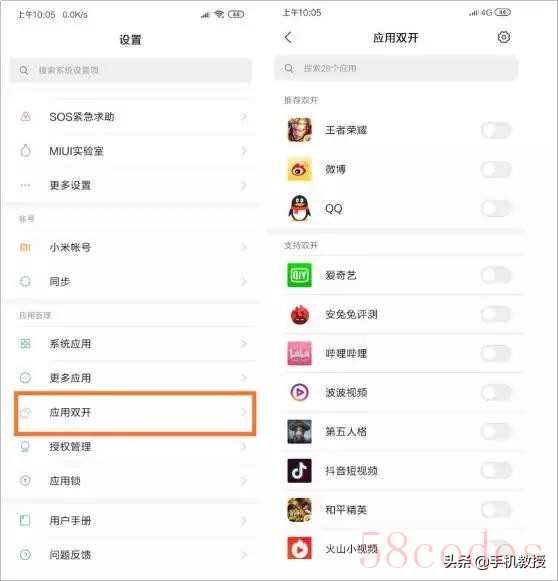Toggle dual app switch for QQ
The height and width of the screenshot is (581, 558).
coord(496,209)
